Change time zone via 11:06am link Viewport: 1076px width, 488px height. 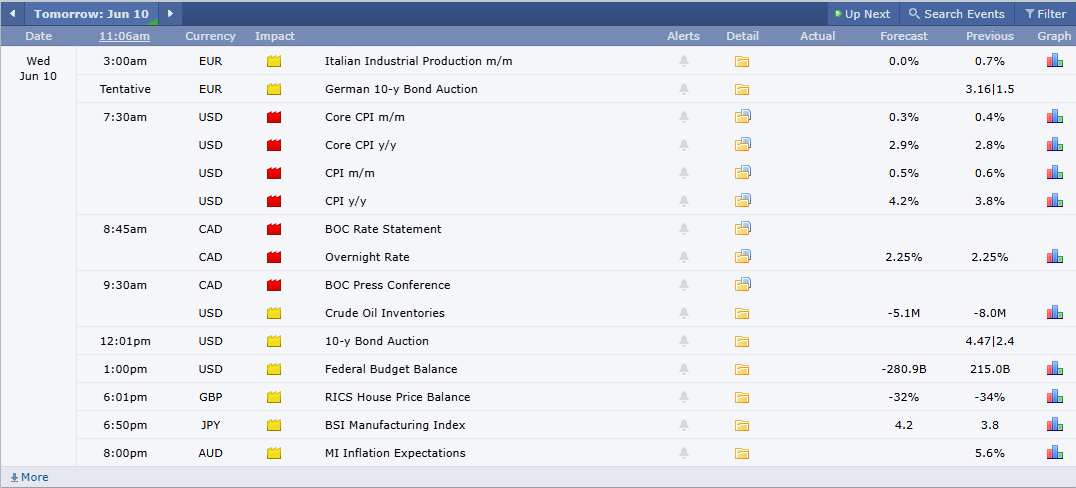tap(124, 36)
